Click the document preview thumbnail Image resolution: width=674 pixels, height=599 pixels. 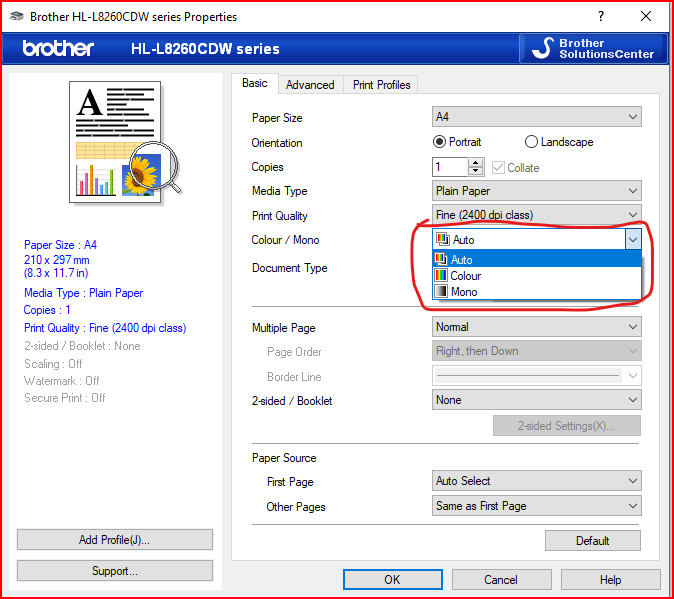124,143
